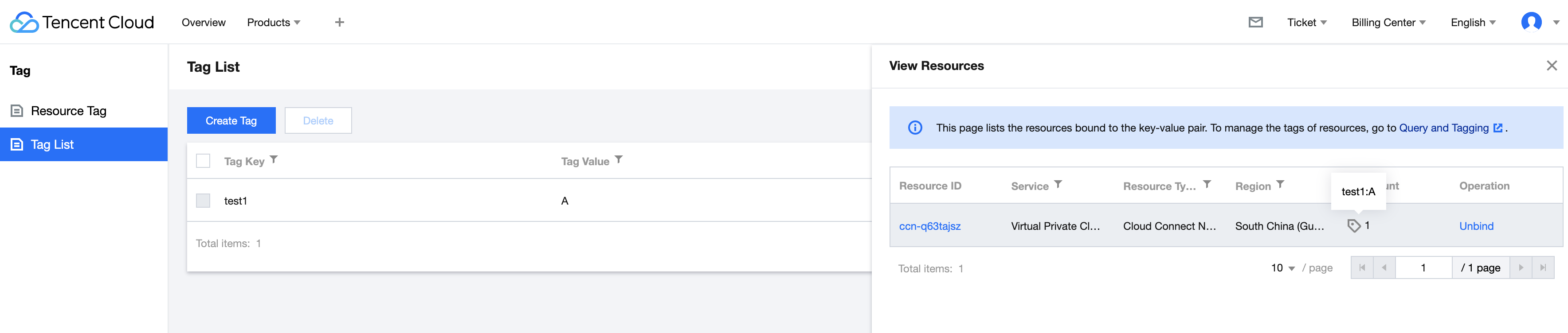Viewport: 1568px width, 333px height.
Task: Unbind the ccn-q63tajsz resource
Action: coord(1476,226)
